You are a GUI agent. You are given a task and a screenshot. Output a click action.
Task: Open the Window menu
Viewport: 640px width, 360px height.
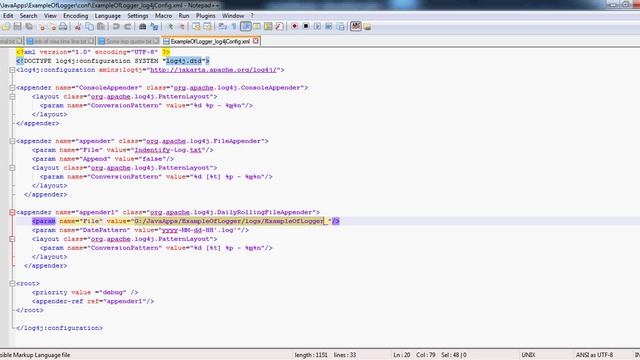tap(233, 16)
